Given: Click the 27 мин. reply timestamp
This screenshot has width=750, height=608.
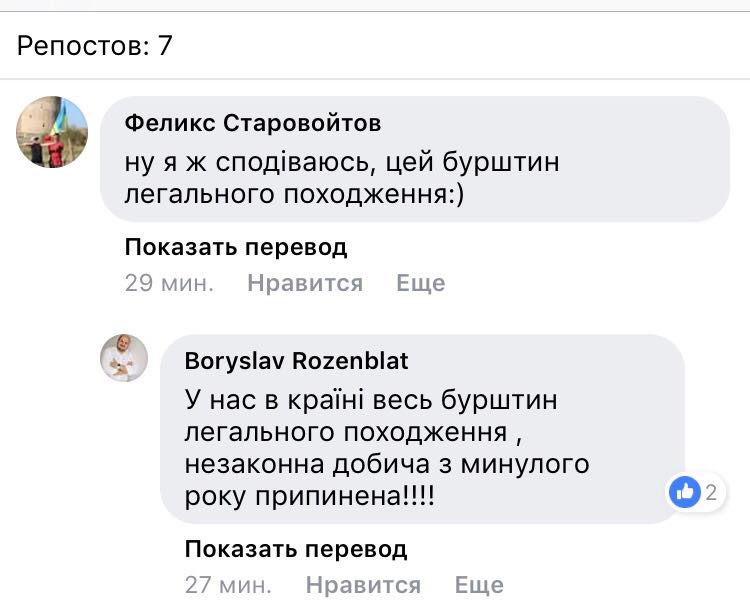Looking at the screenshot, I should point(229,584).
